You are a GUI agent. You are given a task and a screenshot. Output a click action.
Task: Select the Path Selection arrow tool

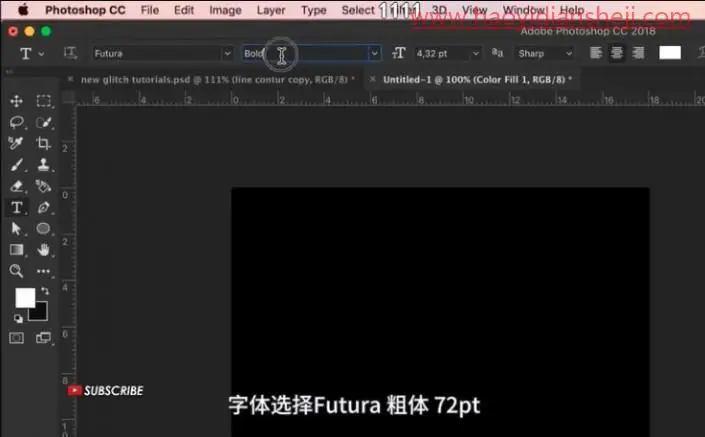(x=16, y=228)
